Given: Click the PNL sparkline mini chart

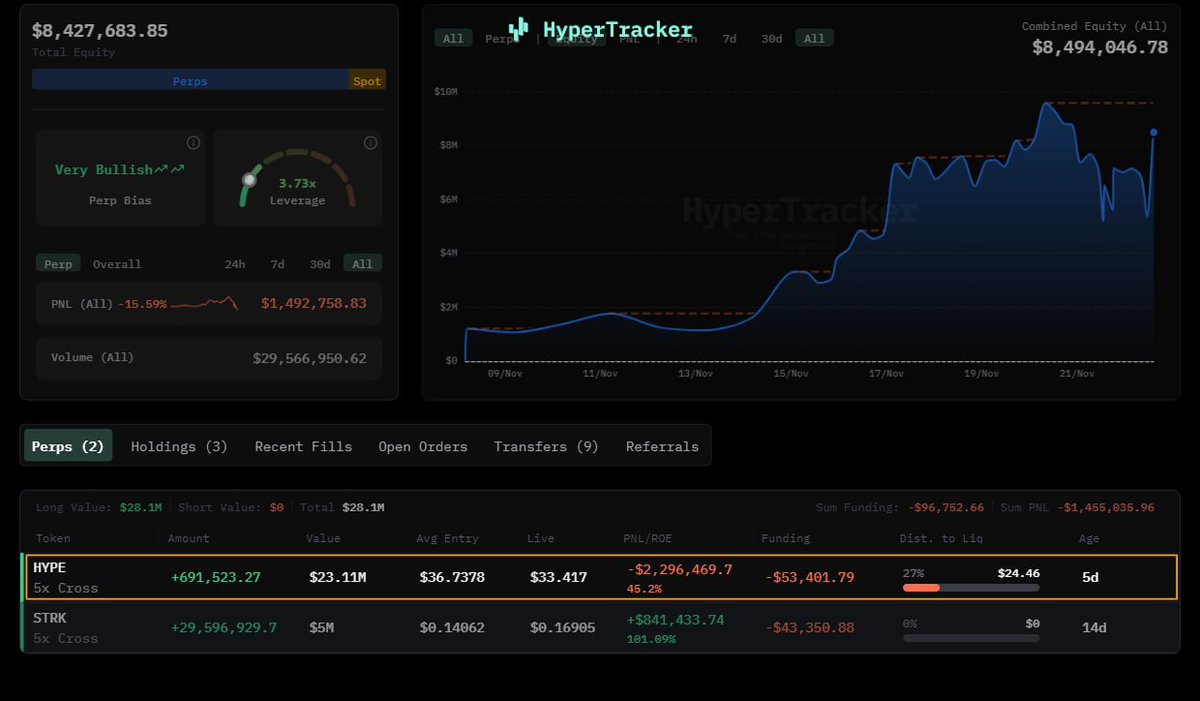Looking at the screenshot, I should pos(204,303).
